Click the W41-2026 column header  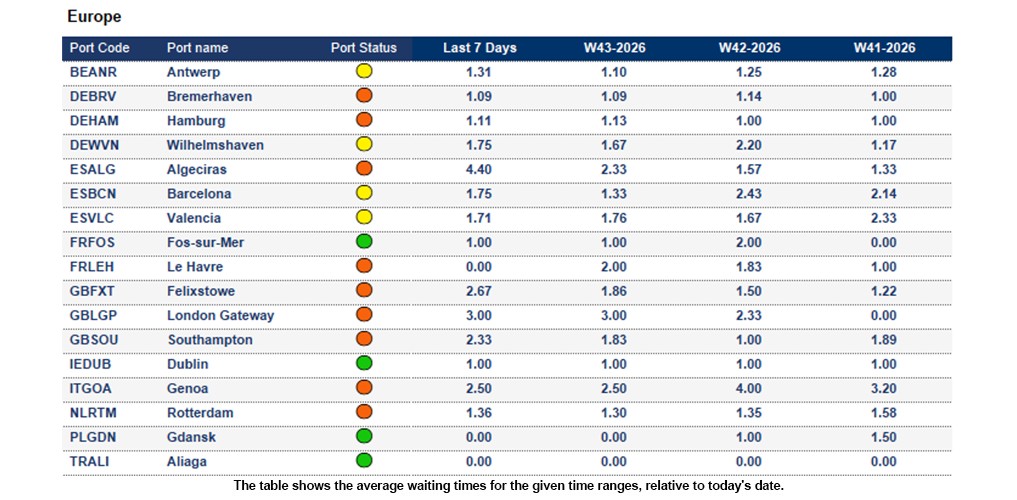pyautogui.click(x=884, y=48)
